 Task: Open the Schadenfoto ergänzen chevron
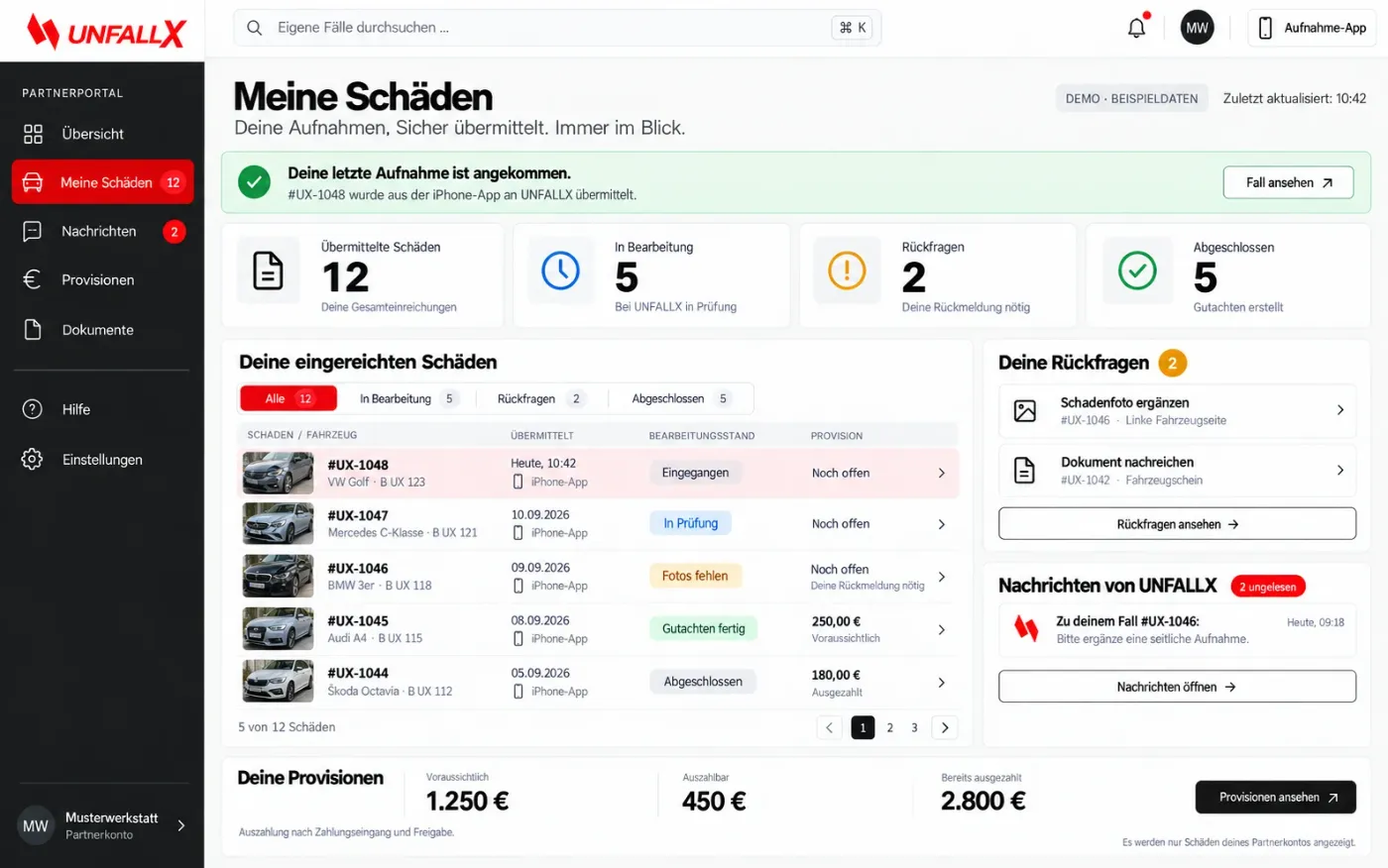[1340, 409]
